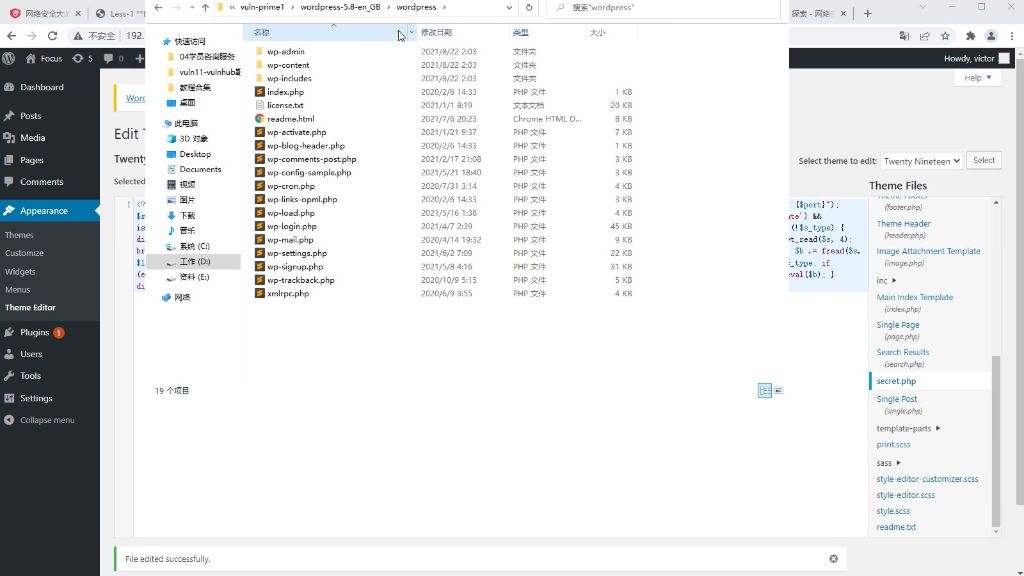
Task: Select wp-settings.php file
Action: [x=296, y=253]
